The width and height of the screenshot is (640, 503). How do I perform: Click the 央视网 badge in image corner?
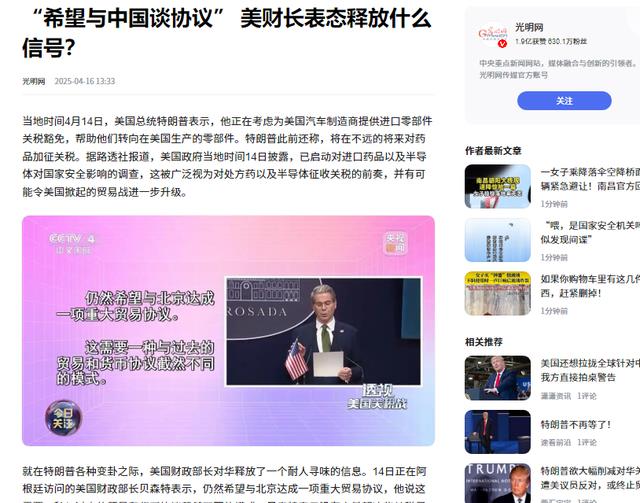(x=395, y=243)
